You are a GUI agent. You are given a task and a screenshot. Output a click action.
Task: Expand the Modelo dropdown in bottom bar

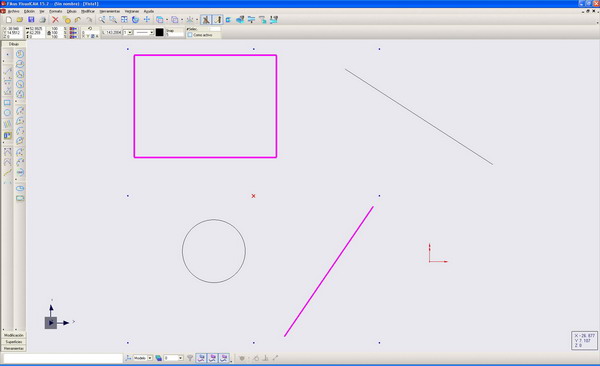pos(150,358)
